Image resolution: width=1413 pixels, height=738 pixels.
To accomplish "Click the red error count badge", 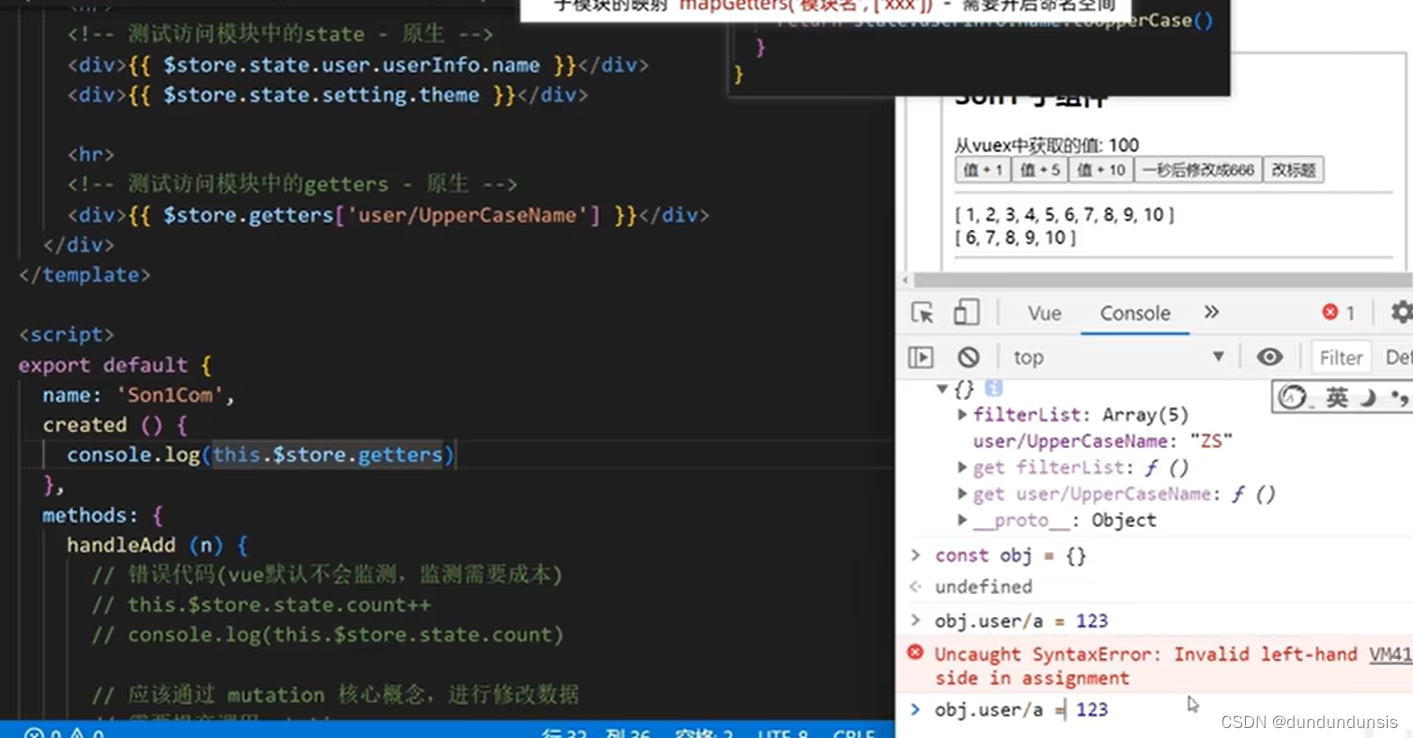I will pos(1338,313).
